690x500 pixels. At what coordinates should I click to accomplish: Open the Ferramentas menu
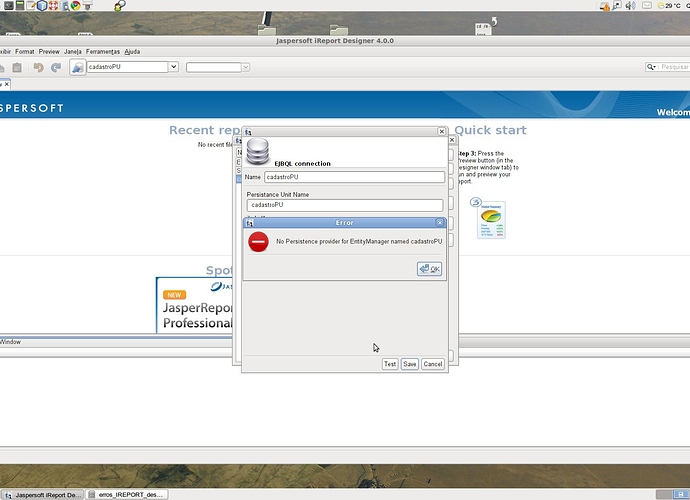[103, 51]
